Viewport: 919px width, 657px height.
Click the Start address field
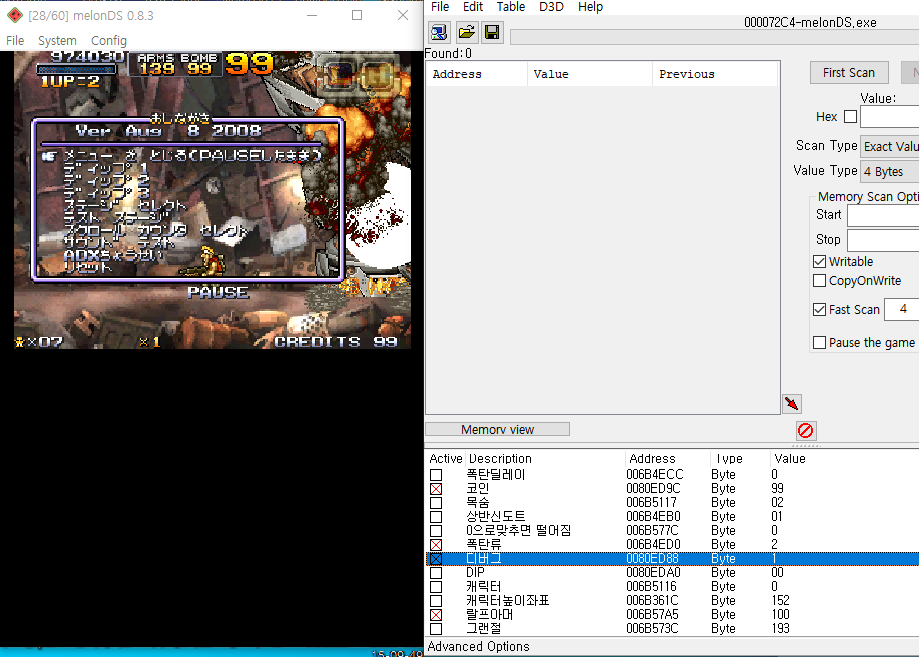point(883,216)
